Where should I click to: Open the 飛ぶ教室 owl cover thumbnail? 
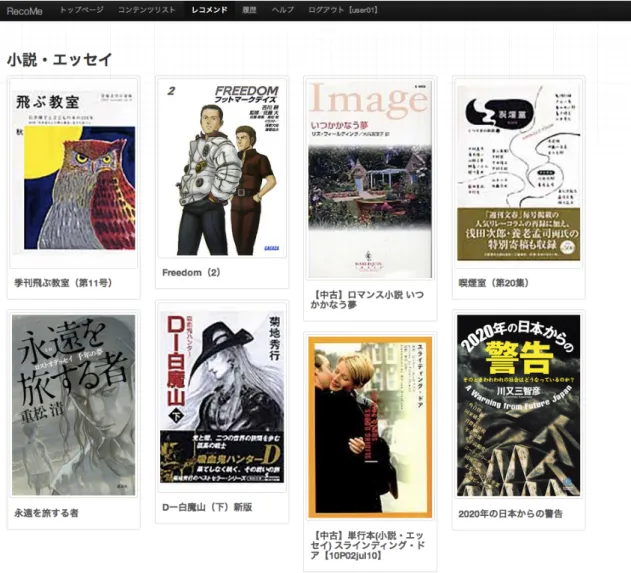tap(74, 173)
